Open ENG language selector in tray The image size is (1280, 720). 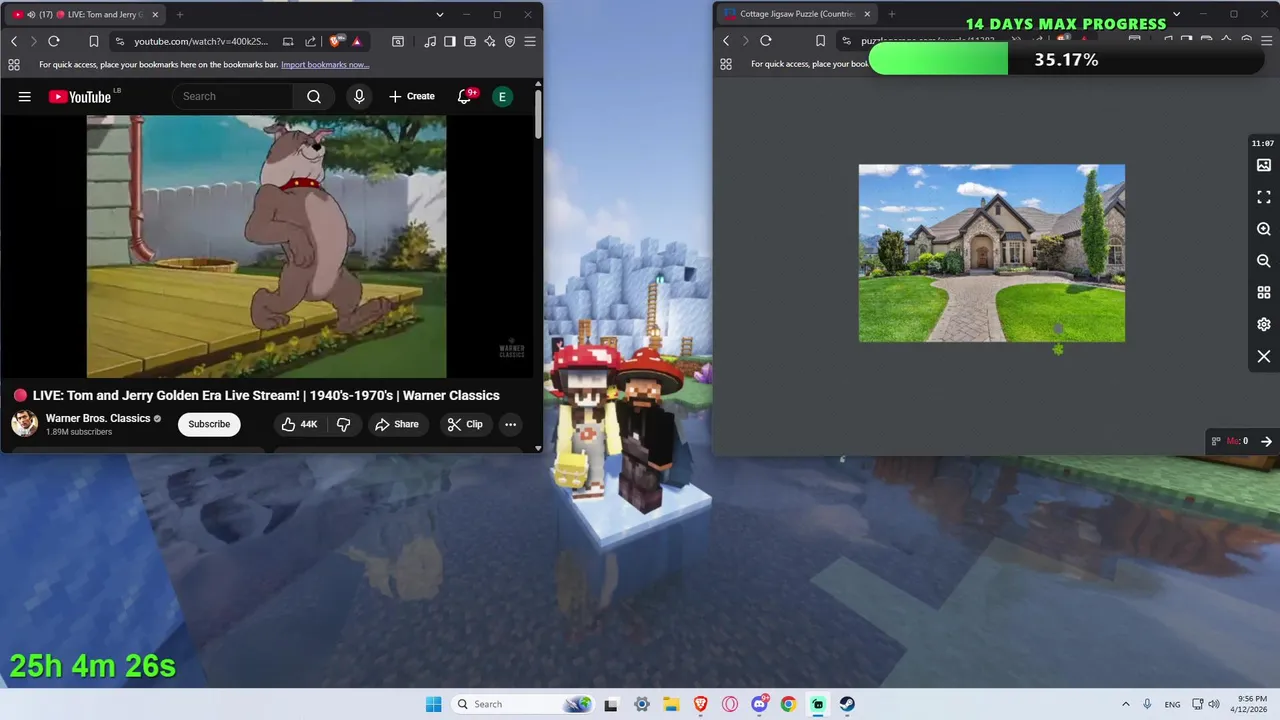coord(1172,704)
